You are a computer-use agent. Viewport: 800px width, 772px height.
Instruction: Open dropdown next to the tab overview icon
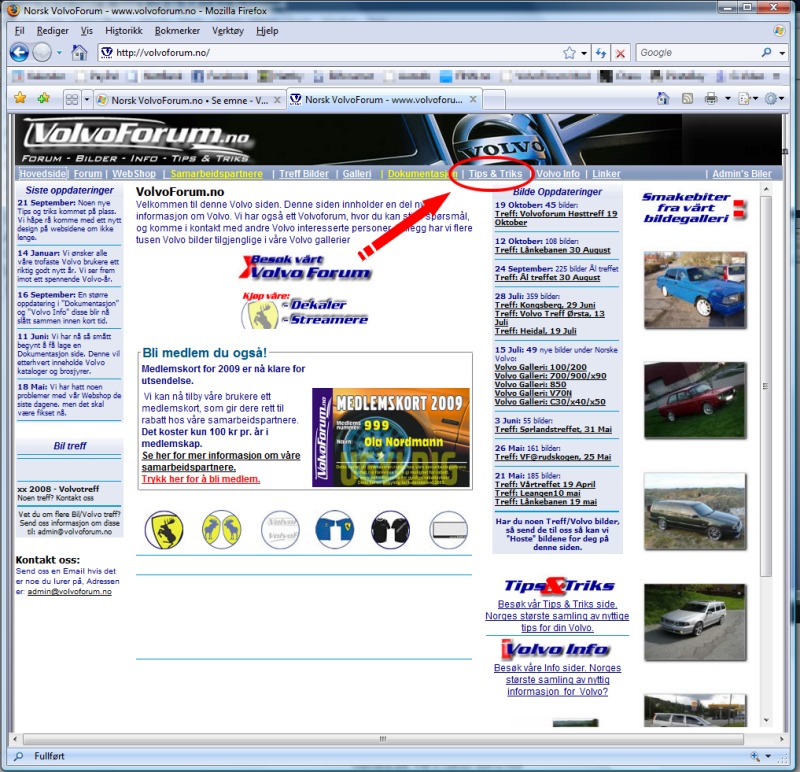(x=86, y=99)
